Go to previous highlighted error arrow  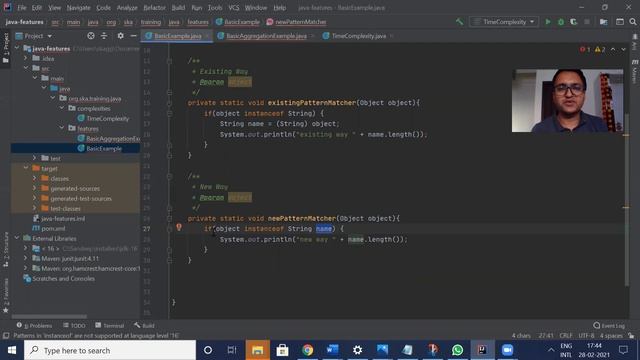click(613, 49)
